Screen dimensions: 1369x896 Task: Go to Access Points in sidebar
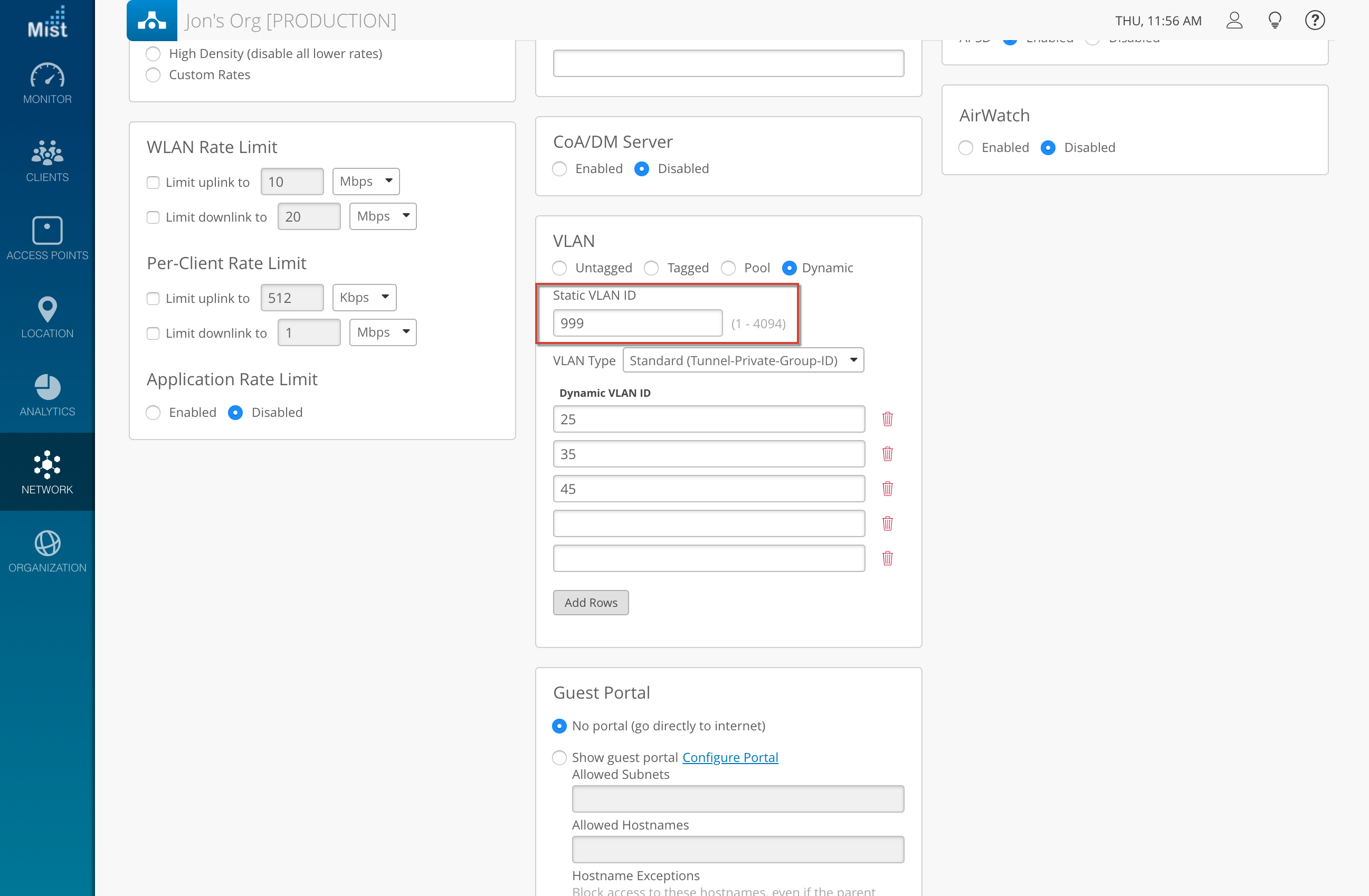coord(47,238)
